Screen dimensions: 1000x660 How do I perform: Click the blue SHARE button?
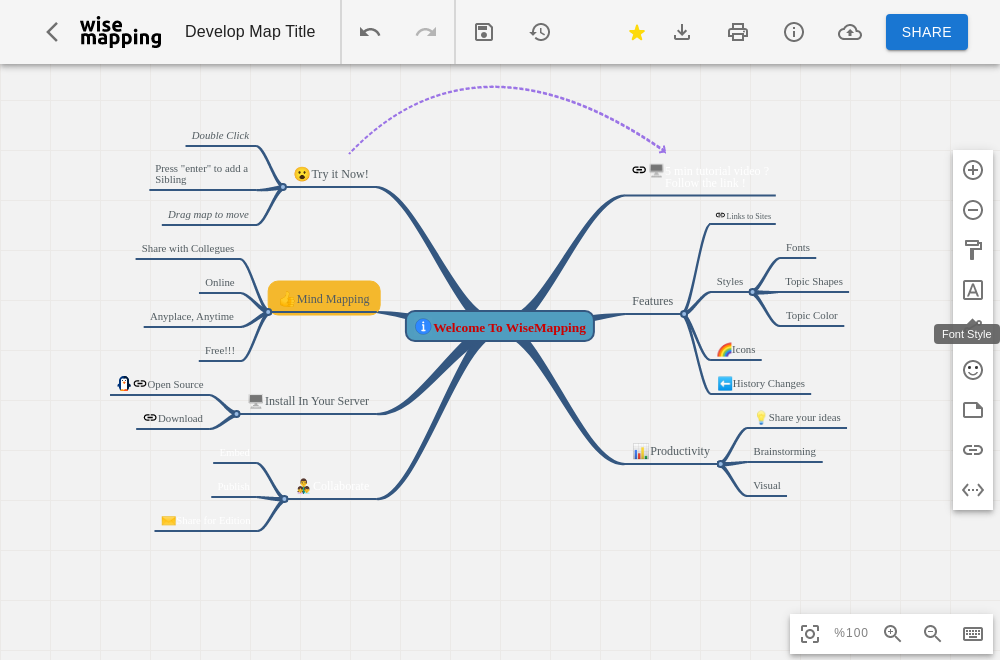point(927,32)
